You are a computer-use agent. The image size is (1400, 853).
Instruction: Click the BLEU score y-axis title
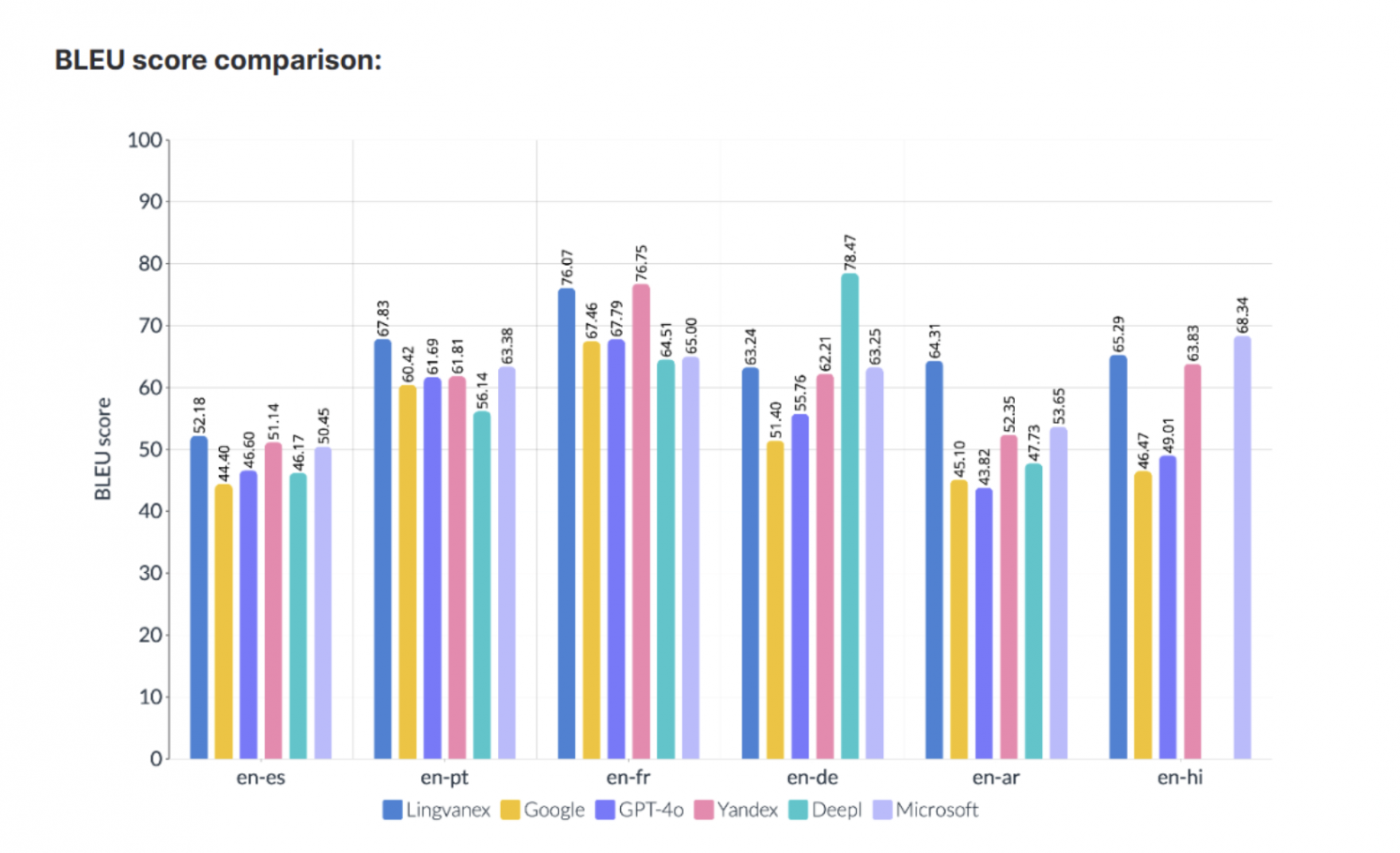(103, 449)
